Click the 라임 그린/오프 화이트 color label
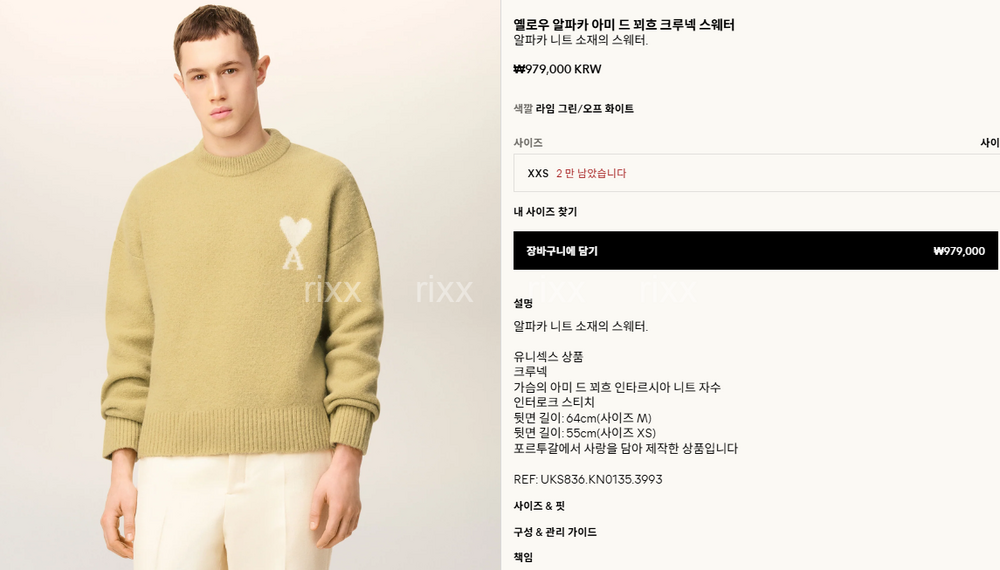This screenshot has width=1000, height=570. [584, 109]
